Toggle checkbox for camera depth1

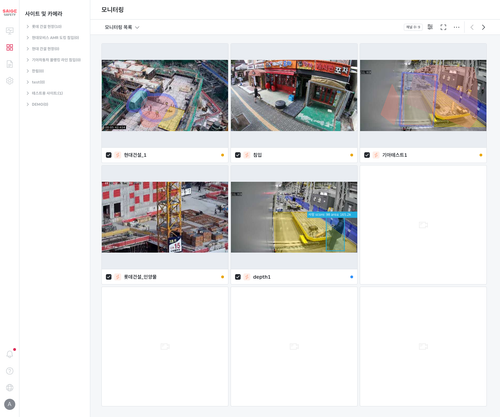[238, 277]
